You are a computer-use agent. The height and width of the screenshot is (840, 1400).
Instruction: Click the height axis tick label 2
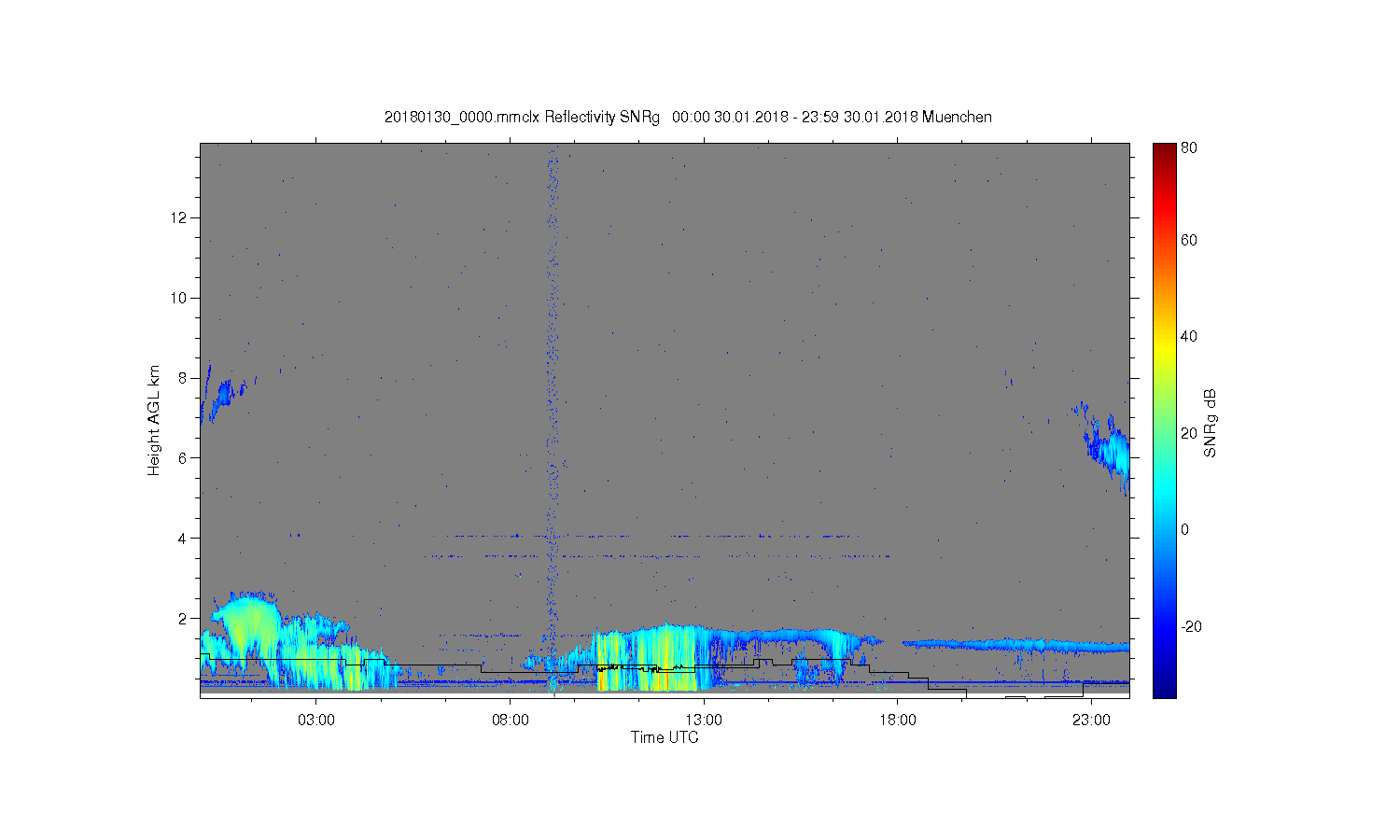click(184, 619)
